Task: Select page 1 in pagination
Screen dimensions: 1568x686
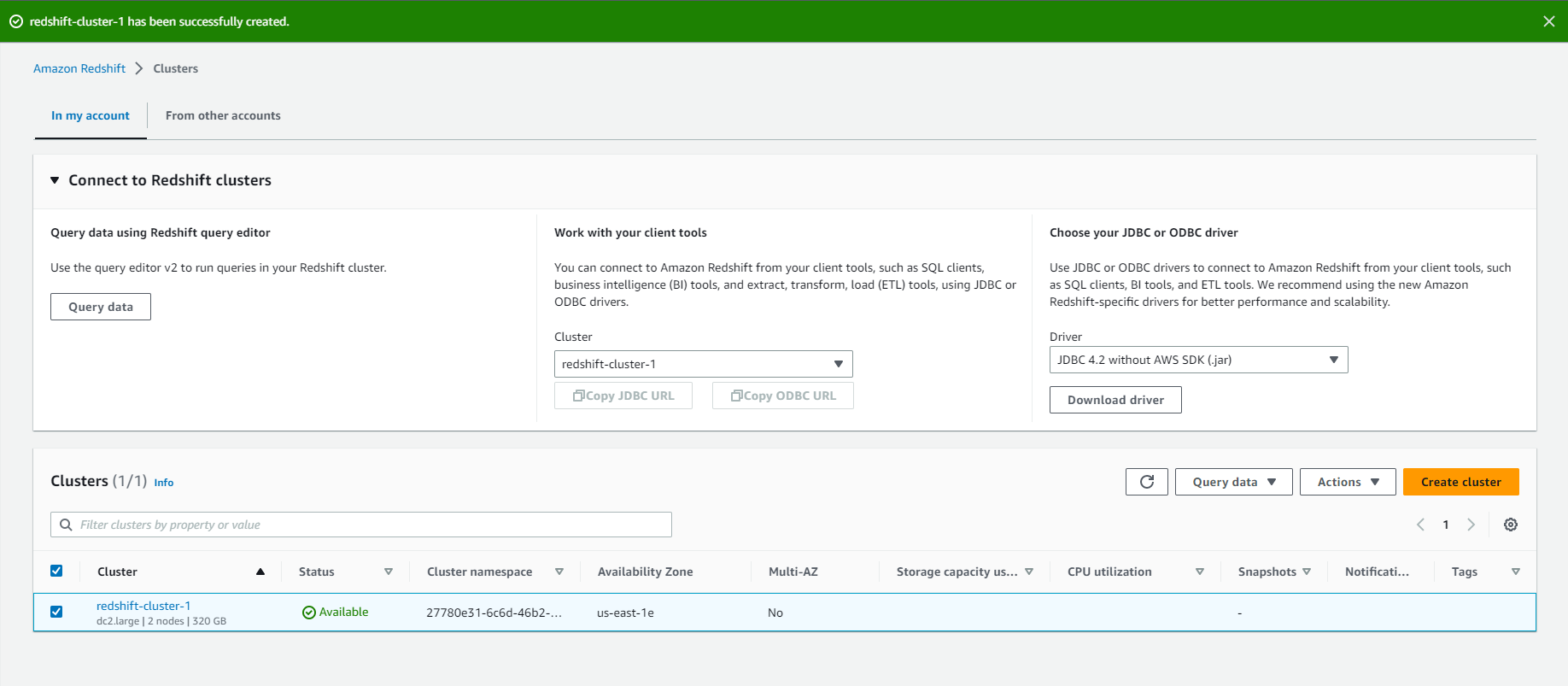Action: (x=1446, y=525)
